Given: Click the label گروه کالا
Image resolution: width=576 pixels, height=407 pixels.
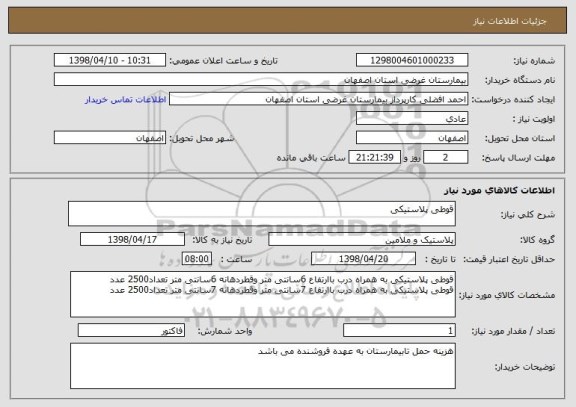Looking at the screenshot, I should [x=537, y=240].
